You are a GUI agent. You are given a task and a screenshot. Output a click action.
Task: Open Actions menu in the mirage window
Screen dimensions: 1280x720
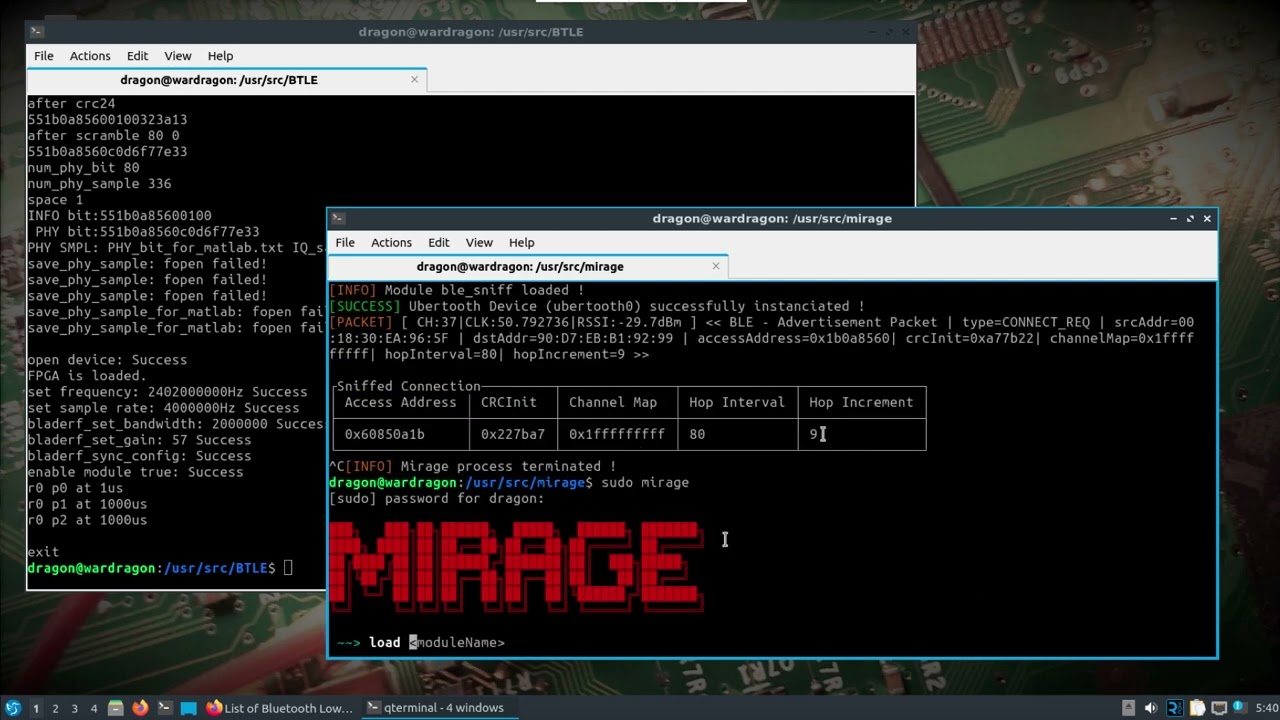(391, 242)
